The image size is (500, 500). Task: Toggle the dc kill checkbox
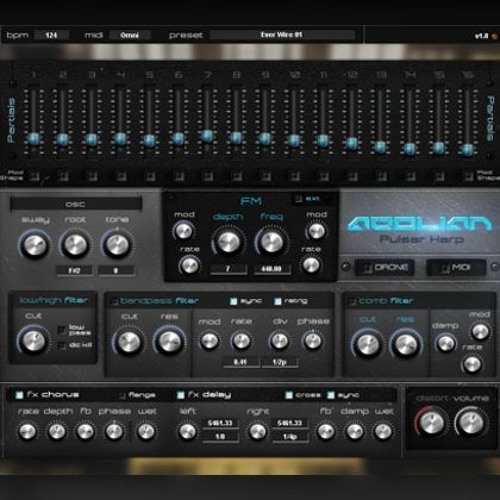[x=62, y=345]
